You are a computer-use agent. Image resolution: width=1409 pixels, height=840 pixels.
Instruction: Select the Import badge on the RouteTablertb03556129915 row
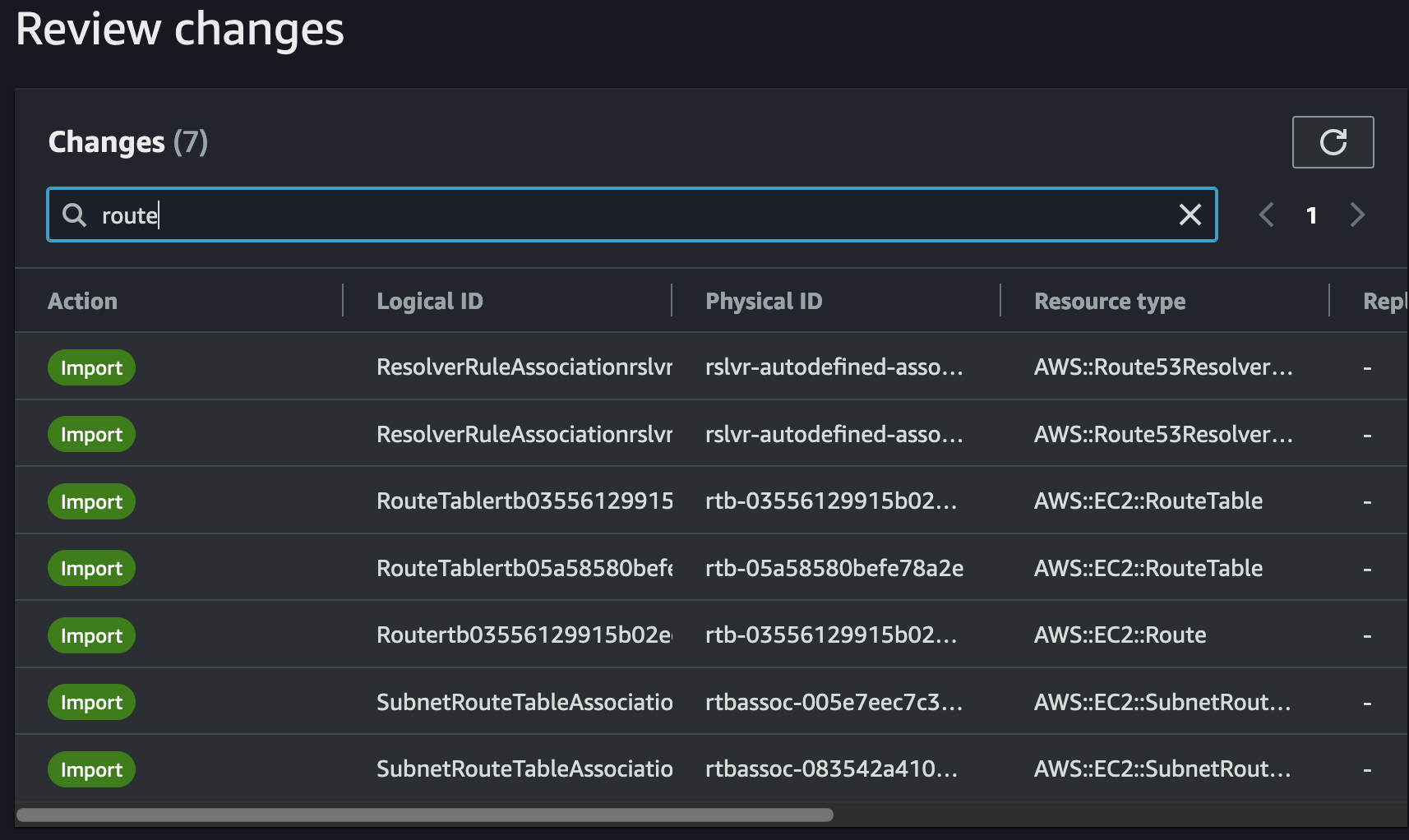click(x=91, y=501)
